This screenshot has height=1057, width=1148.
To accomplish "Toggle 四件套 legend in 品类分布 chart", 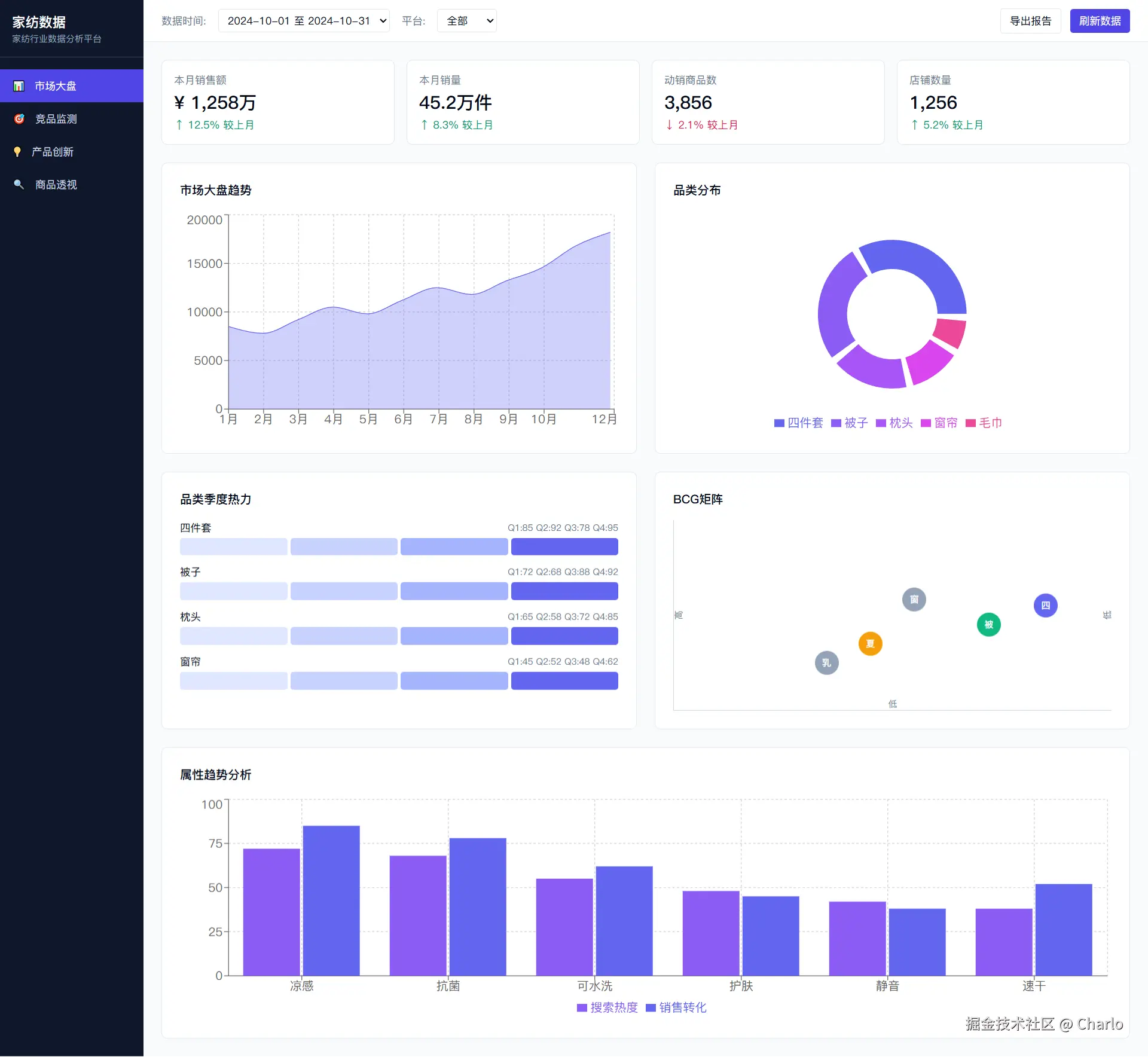I will click(x=798, y=423).
